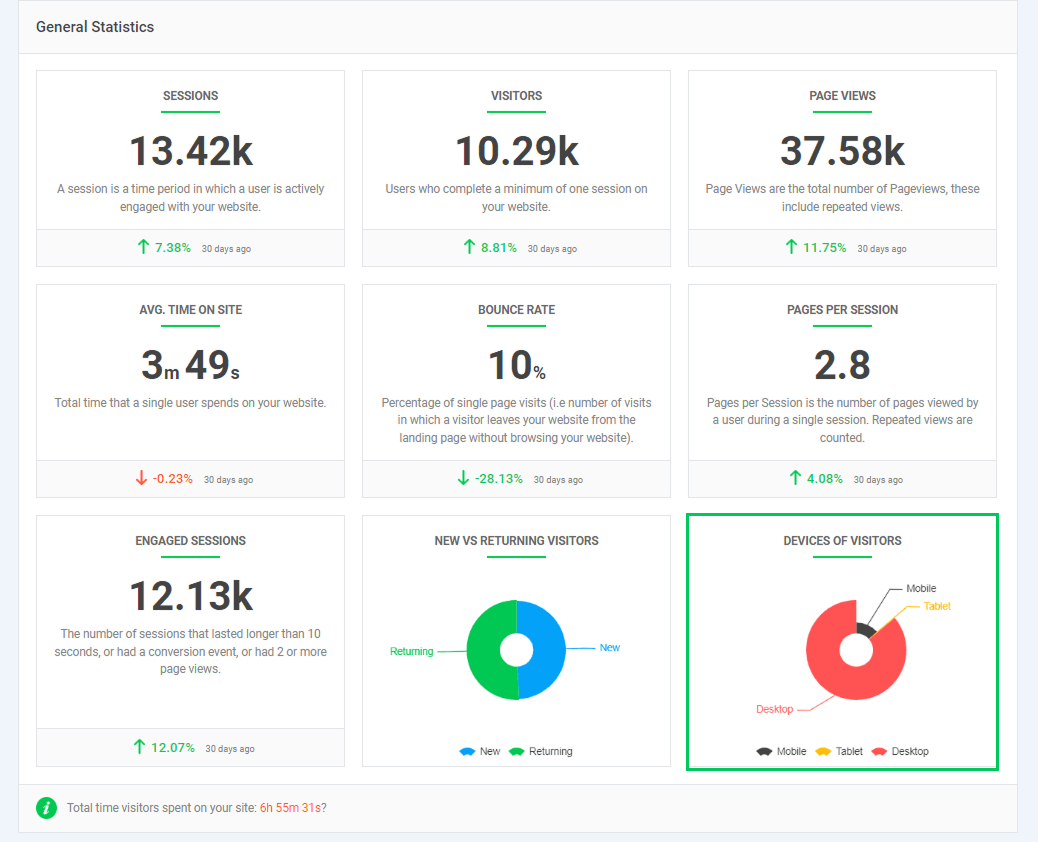Toggle the Returning legend item off
Screen dimensions: 1038x842
541,751
